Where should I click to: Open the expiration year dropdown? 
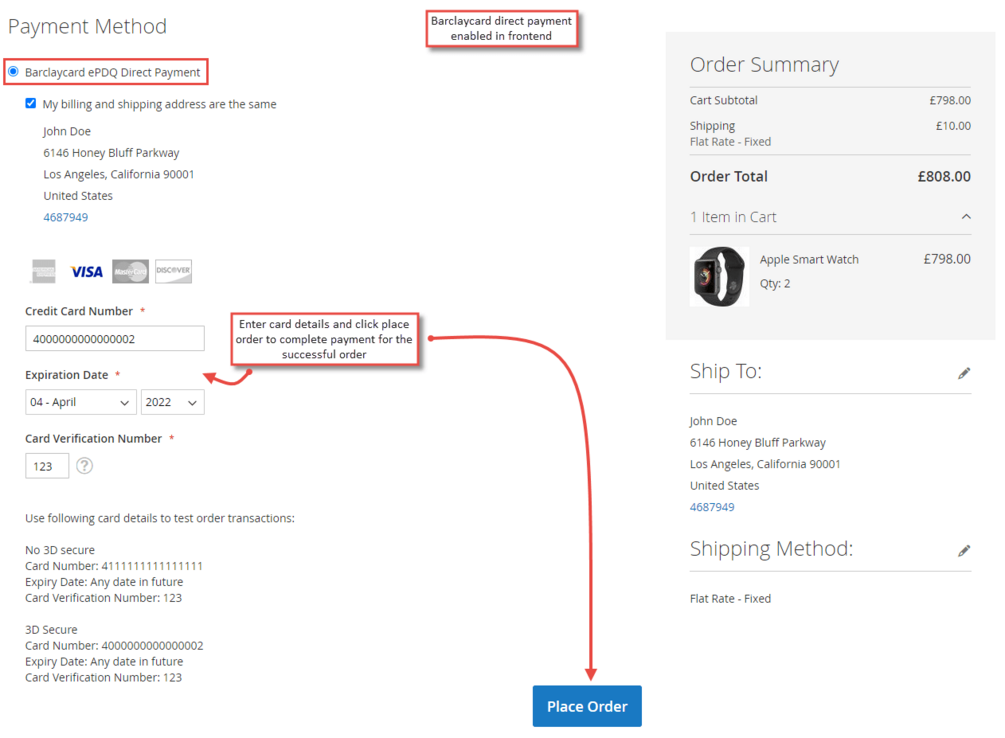tap(172, 402)
